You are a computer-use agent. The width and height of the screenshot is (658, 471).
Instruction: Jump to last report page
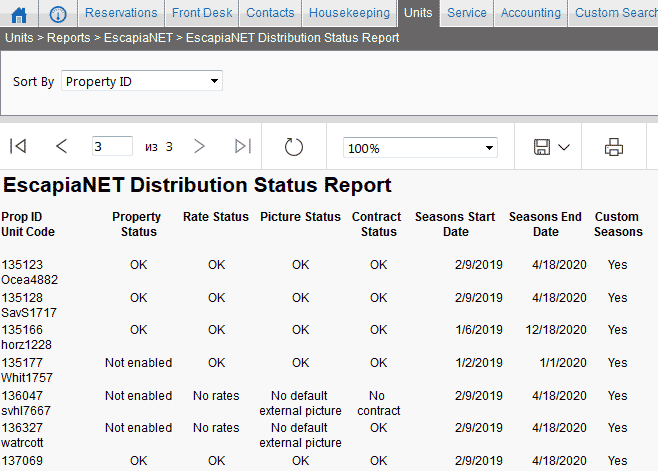243,146
